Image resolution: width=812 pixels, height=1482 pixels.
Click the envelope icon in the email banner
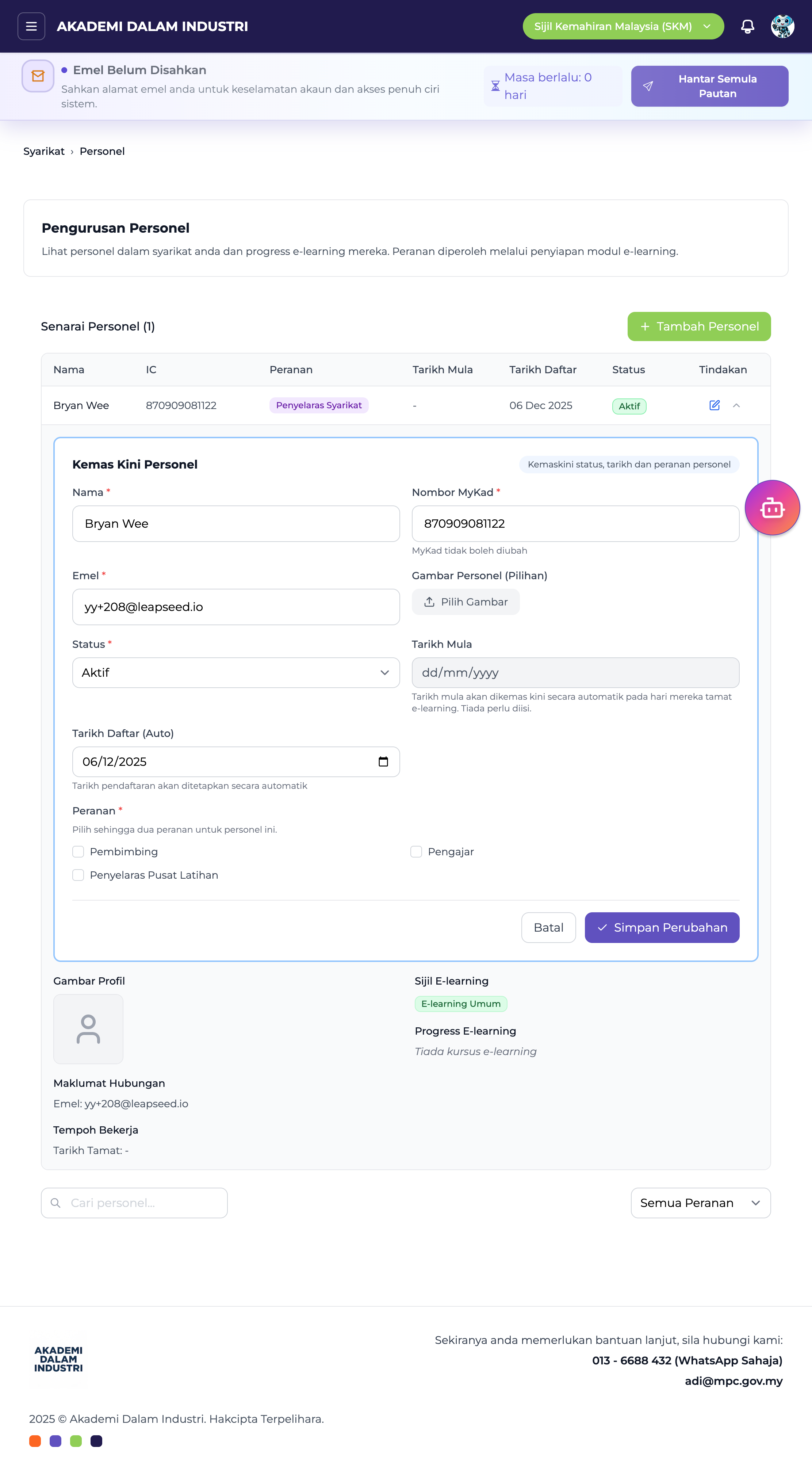(38, 76)
